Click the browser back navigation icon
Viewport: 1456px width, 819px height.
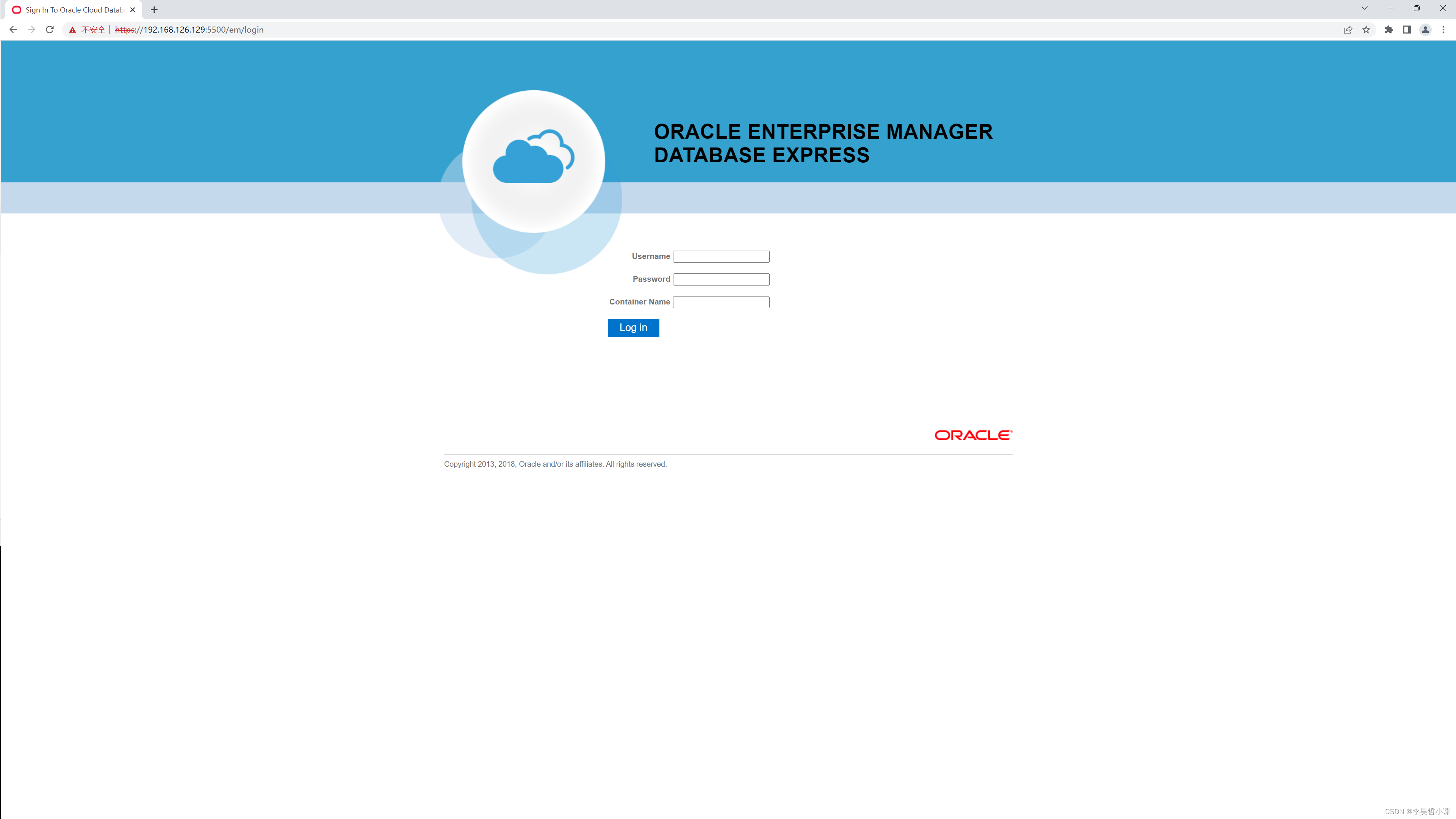(x=12, y=29)
